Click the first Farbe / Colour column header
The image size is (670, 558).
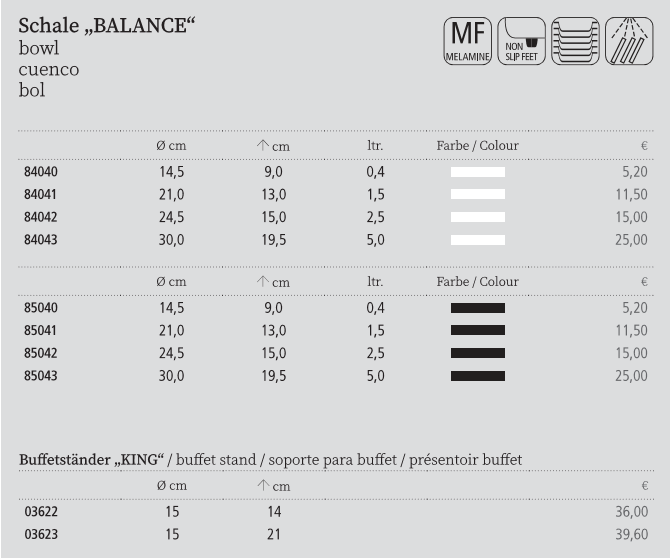click(477, 146)
